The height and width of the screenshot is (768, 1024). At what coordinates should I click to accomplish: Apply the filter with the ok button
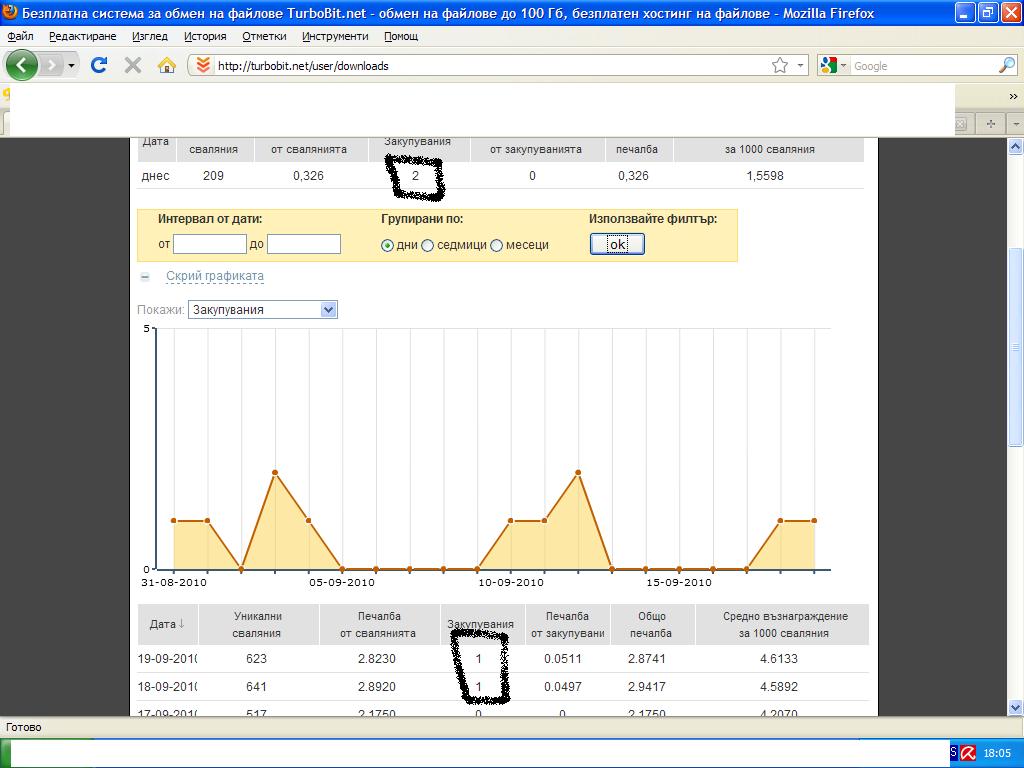pyautogui.click(x=617, y=244)
